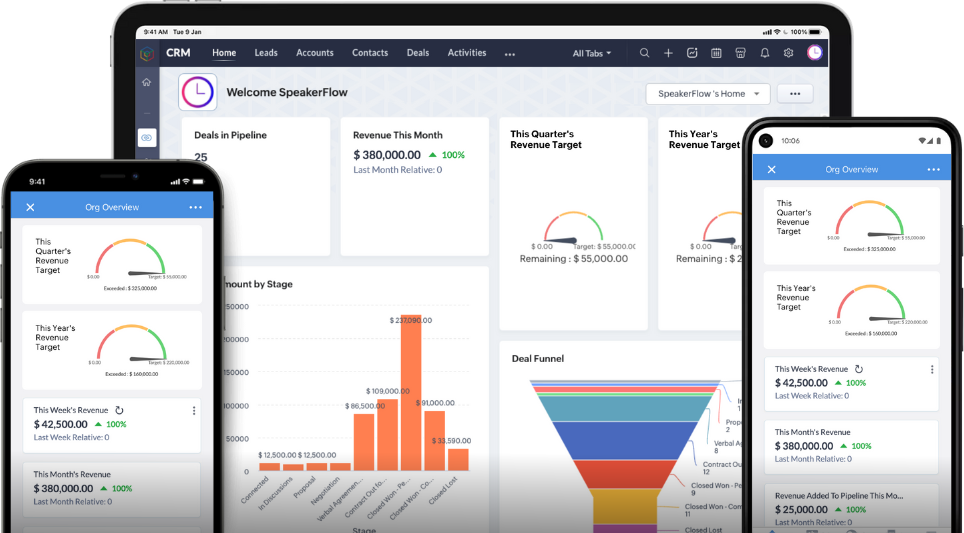Click the Welcome SpeakerFlow heading

tap(287, 92)
